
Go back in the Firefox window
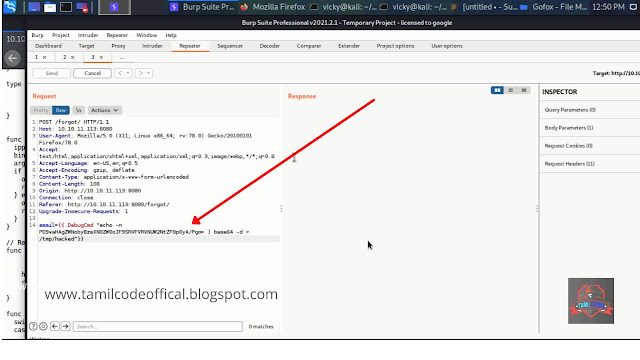13,58
